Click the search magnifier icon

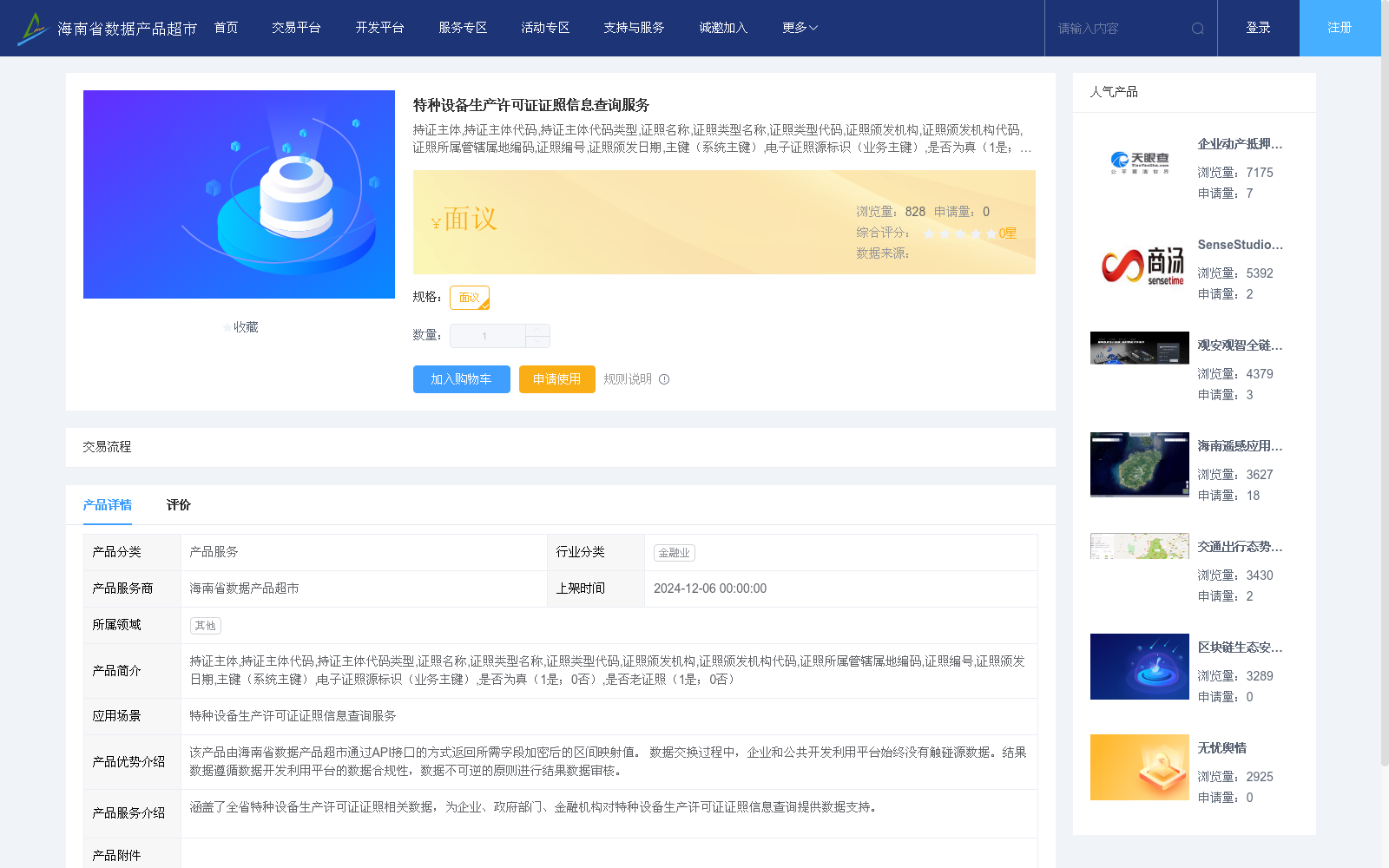click(1198, 29)
